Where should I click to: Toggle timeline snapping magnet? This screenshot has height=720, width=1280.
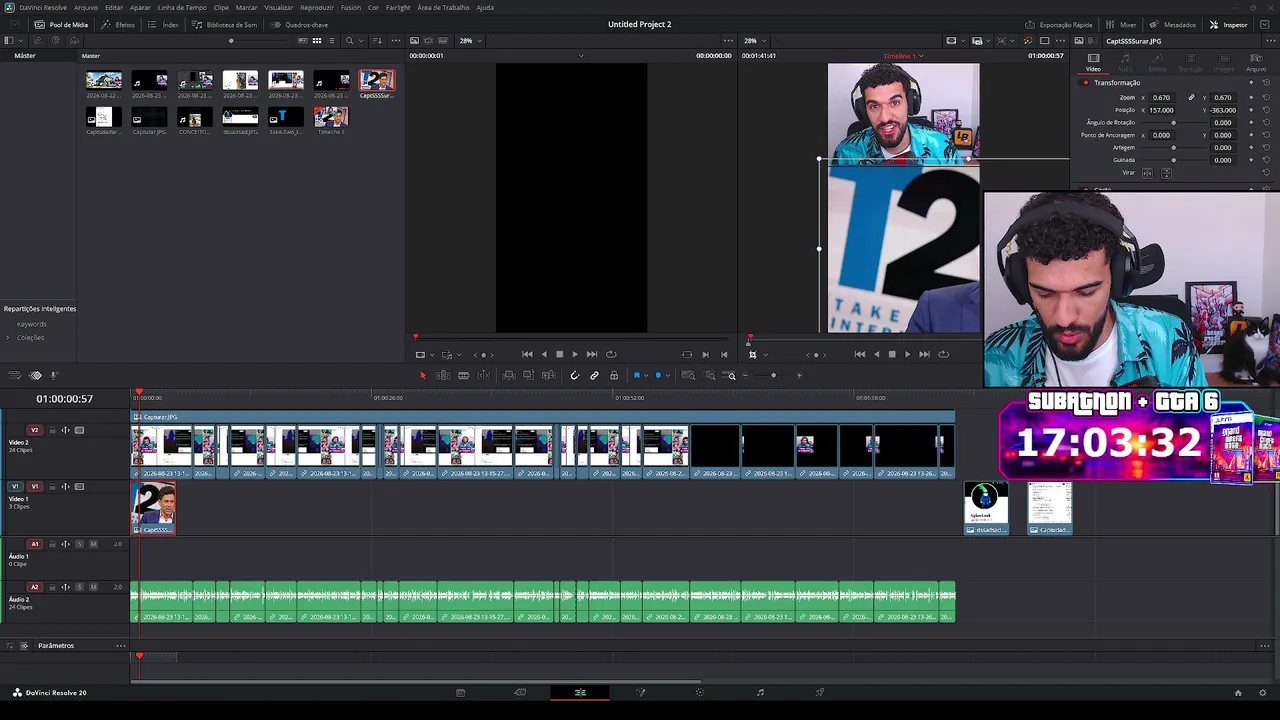click(574, 375)
